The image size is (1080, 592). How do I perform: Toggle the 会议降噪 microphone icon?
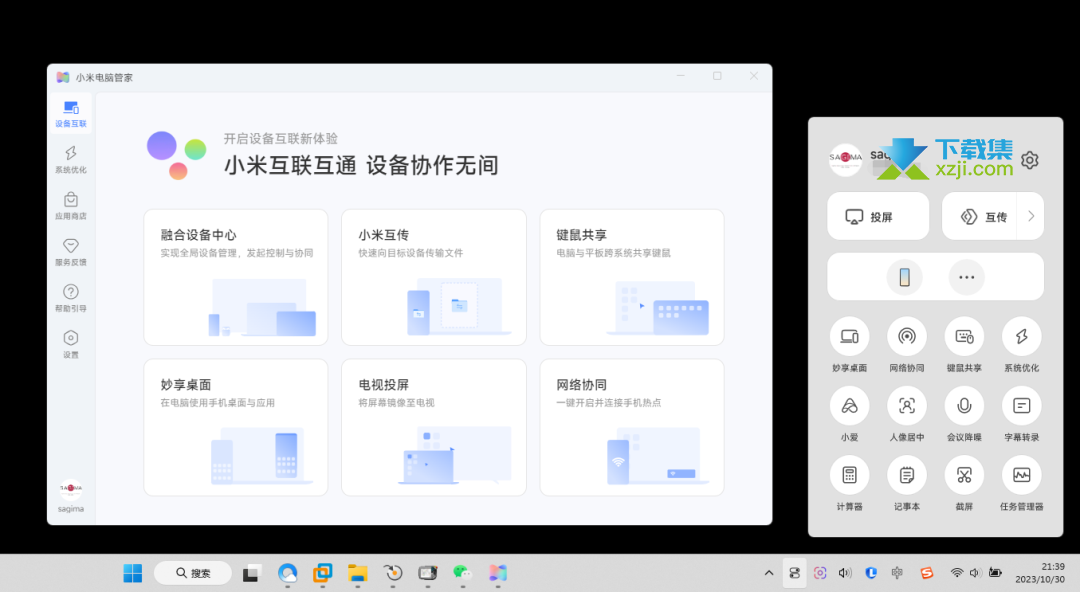coord(964,406)
